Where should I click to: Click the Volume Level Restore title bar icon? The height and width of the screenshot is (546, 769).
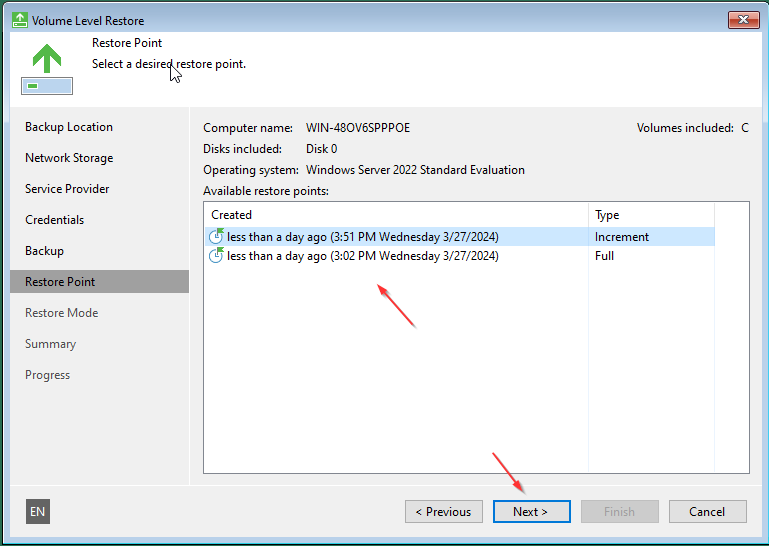click(20, 20)
